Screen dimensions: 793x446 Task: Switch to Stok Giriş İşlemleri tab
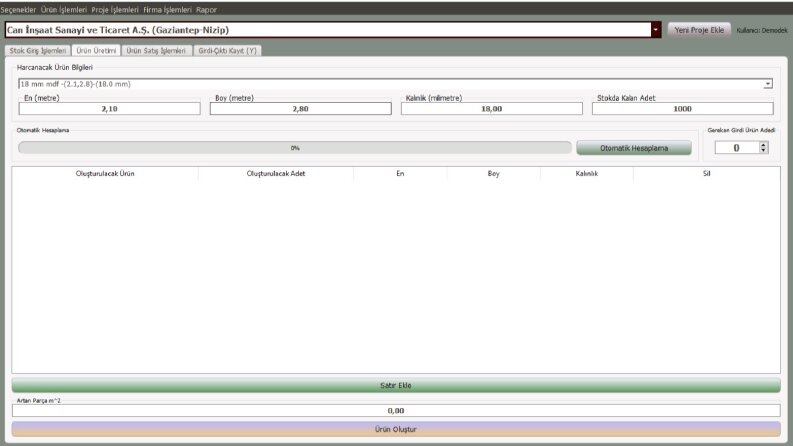(38, 51)
